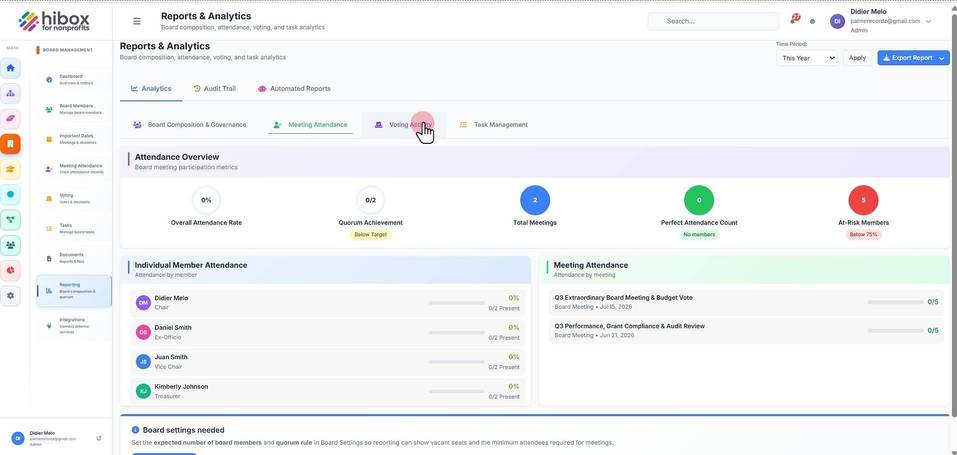Screen dimensions: 957x455
Task: Click the info icon beside Board settings needed
Action: [x=135, y=430]
